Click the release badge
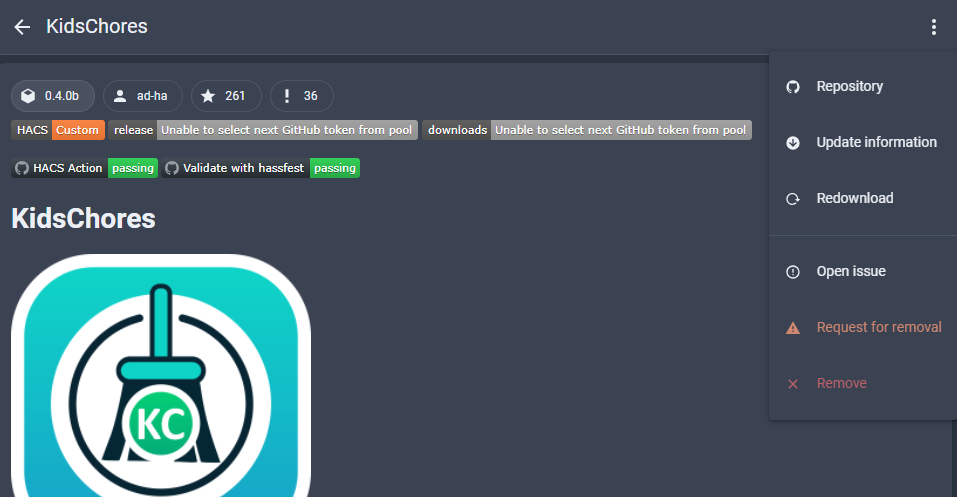The width and height of the screenshot is (957, 497). point(263,130)
